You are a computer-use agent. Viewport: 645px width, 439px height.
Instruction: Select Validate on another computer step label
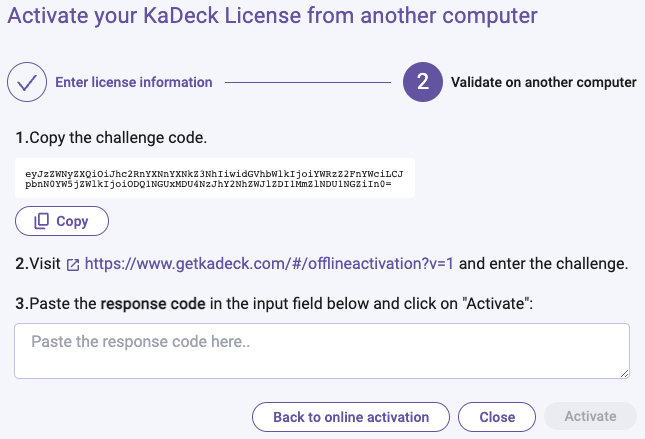point(544,82)
